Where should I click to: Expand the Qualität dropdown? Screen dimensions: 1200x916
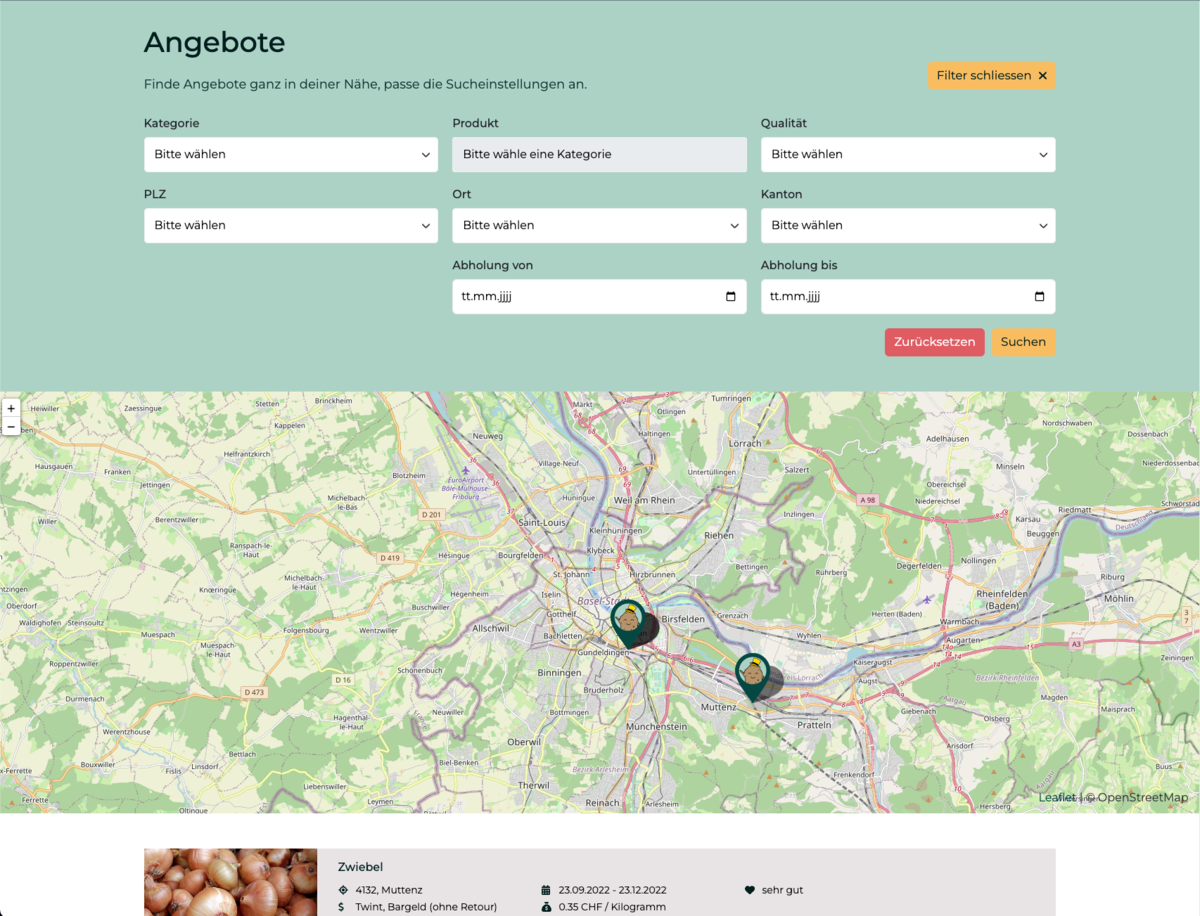point(907,155)
